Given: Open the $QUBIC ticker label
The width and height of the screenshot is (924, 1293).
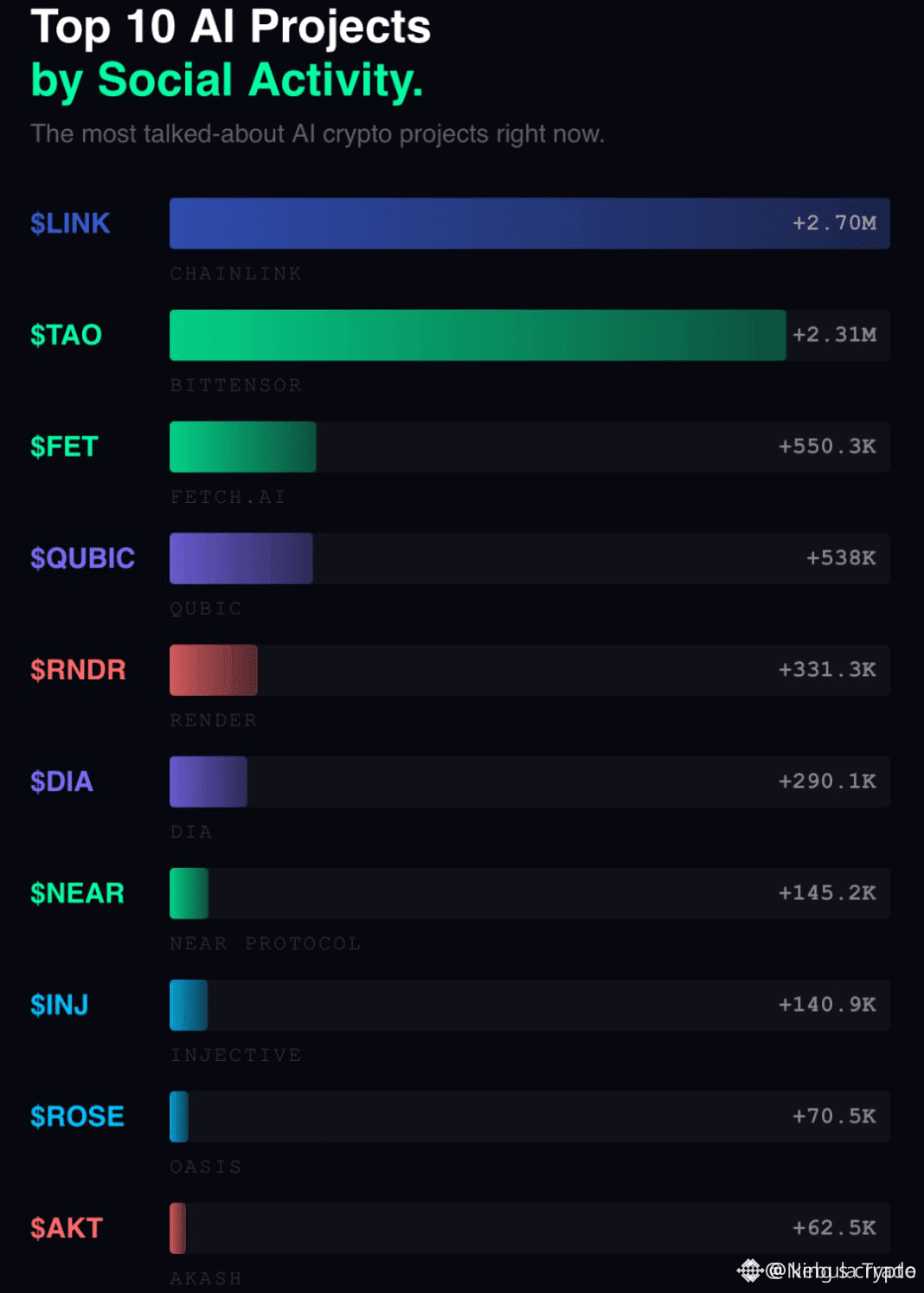Looking at the screenshot, I should (x=82, y=558).
